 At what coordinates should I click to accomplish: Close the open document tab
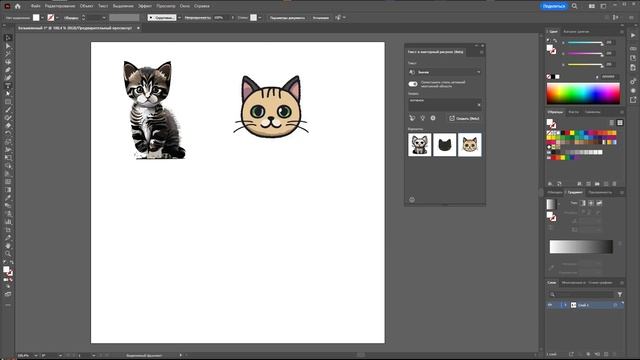pyautogui.click(x=138, y=28)
